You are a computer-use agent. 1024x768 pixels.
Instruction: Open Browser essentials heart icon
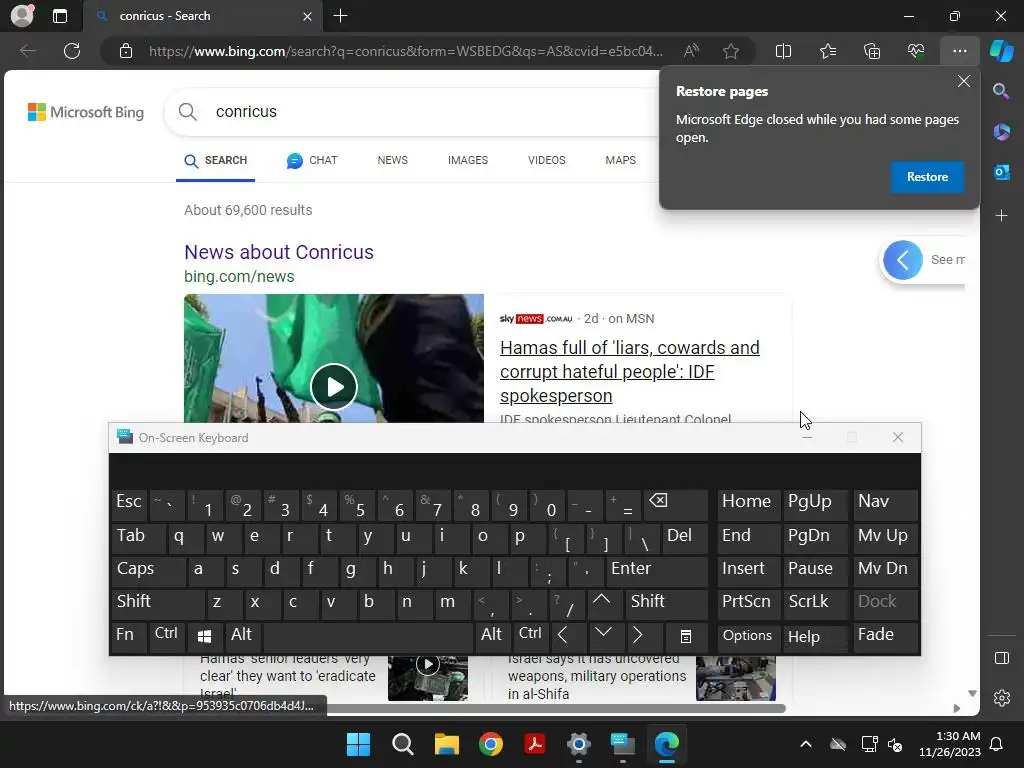click(916, 51)
